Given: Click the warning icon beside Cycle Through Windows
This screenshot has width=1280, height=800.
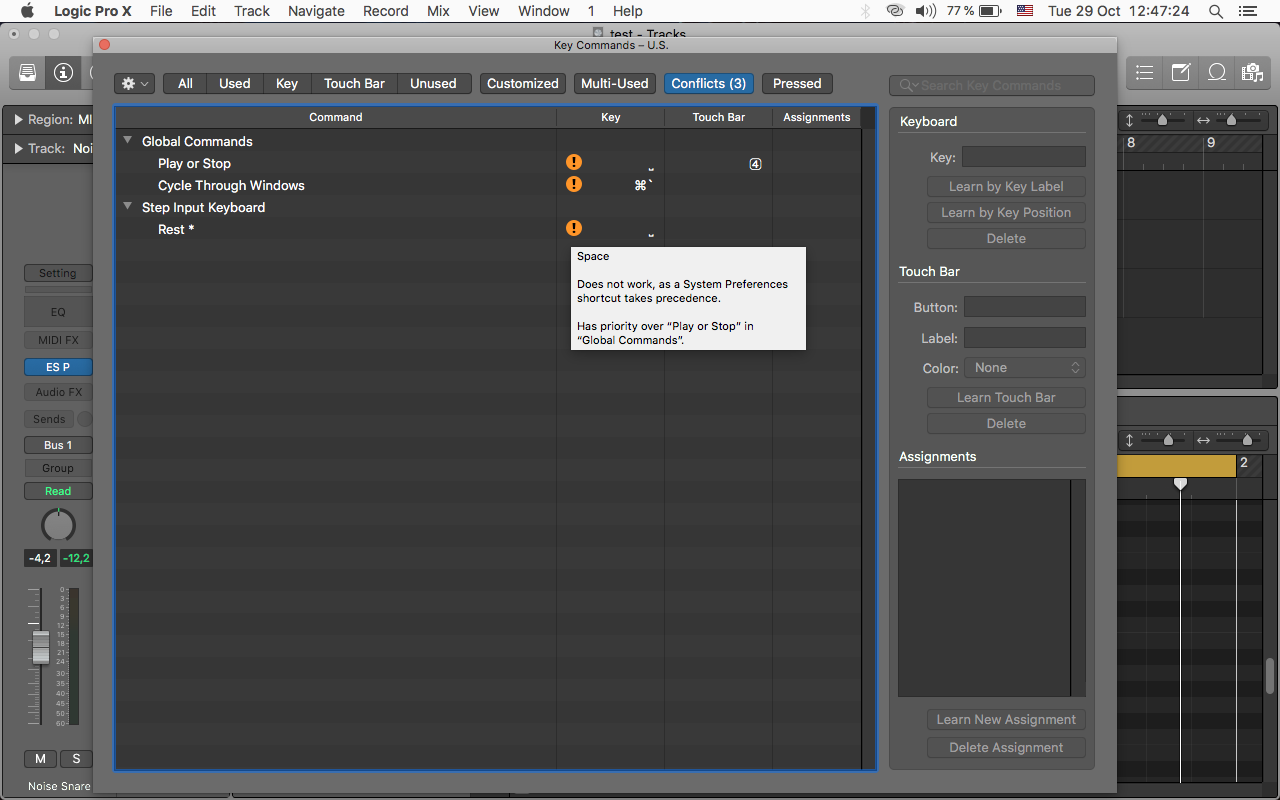Looking at the screenshot, I should 574,184.
